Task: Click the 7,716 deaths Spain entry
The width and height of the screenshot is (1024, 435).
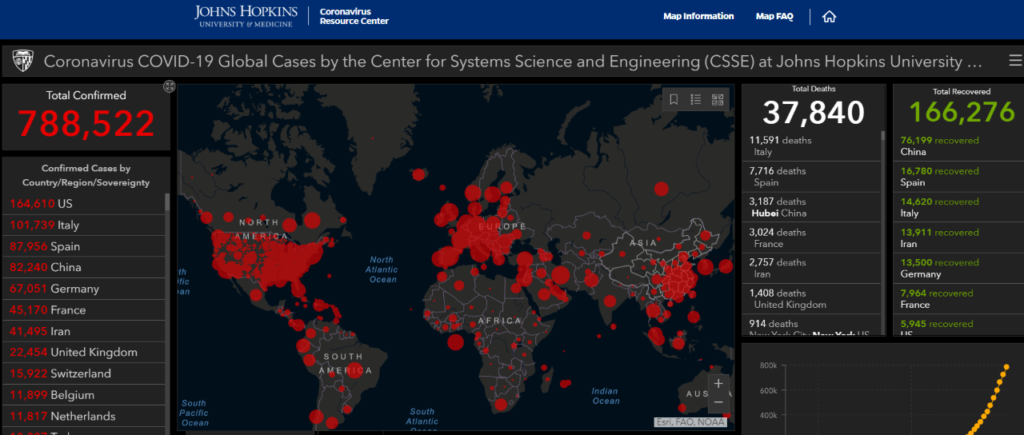Action: (x=811, y=177)
